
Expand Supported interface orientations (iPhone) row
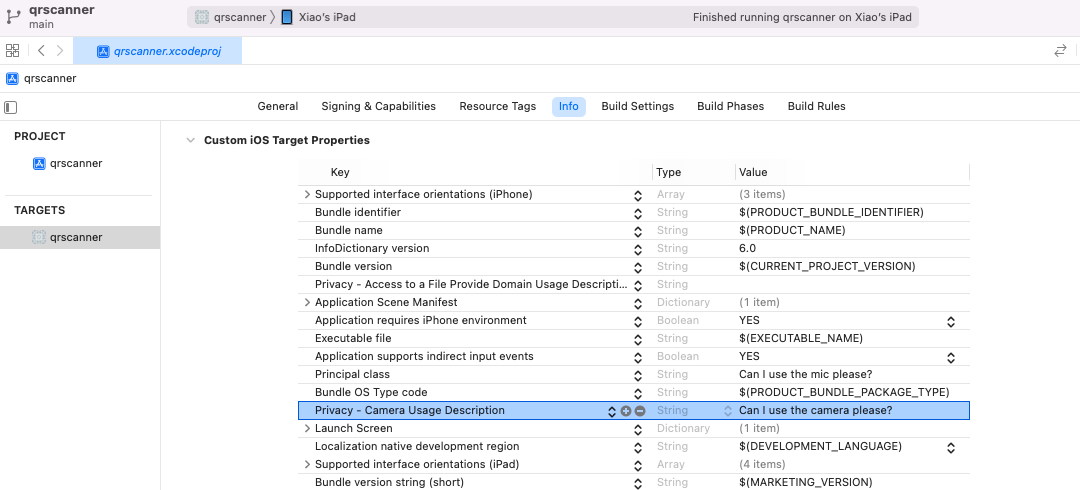click(307, 195)
